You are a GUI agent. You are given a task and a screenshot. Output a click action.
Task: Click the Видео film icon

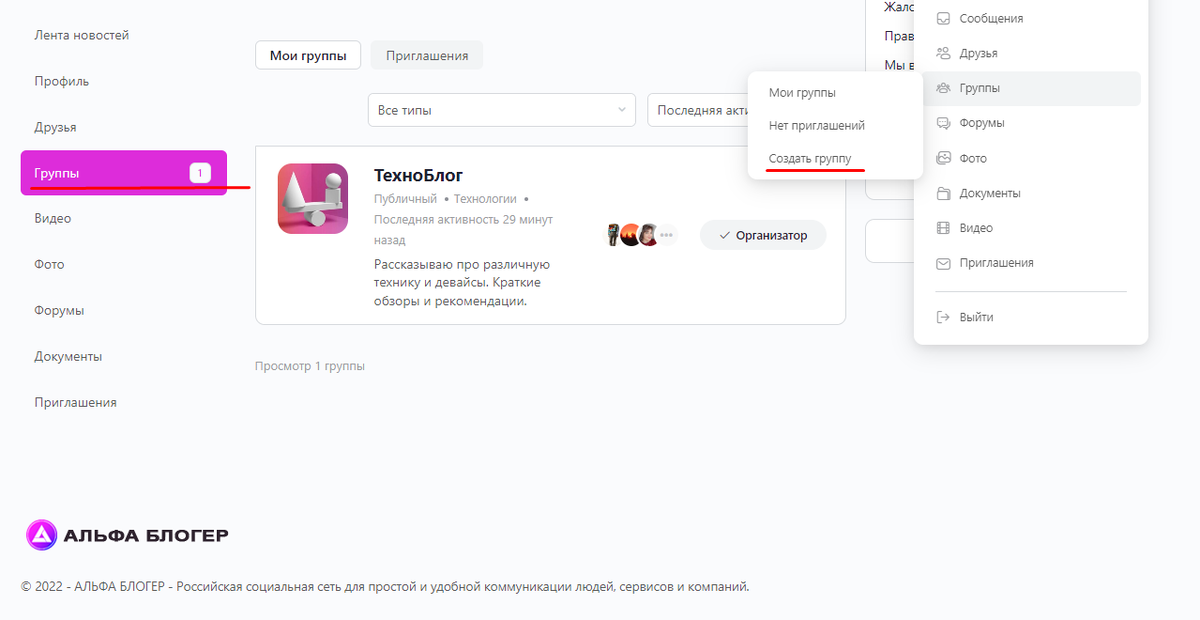[x=943, y=228]
